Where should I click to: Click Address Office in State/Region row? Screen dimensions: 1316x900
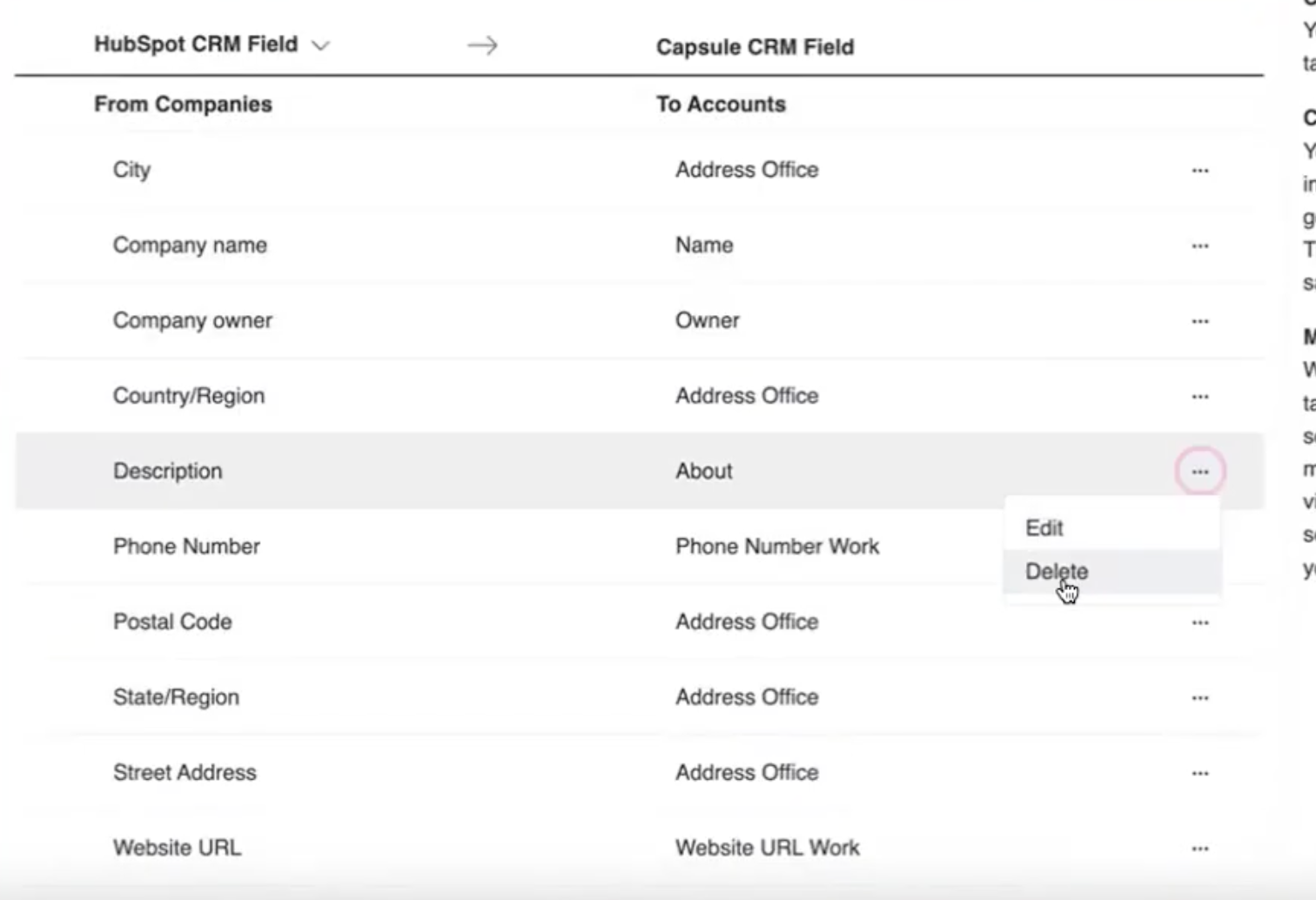point(747,697)
